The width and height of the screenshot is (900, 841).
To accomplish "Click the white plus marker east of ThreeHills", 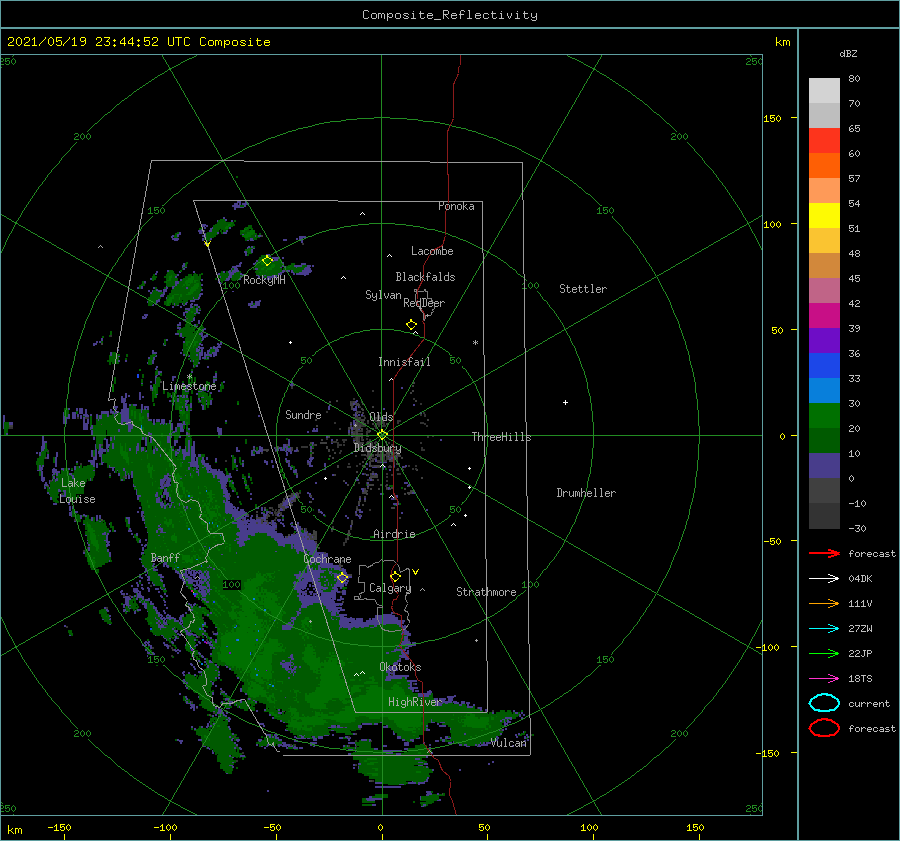I will tap(565, 402).
